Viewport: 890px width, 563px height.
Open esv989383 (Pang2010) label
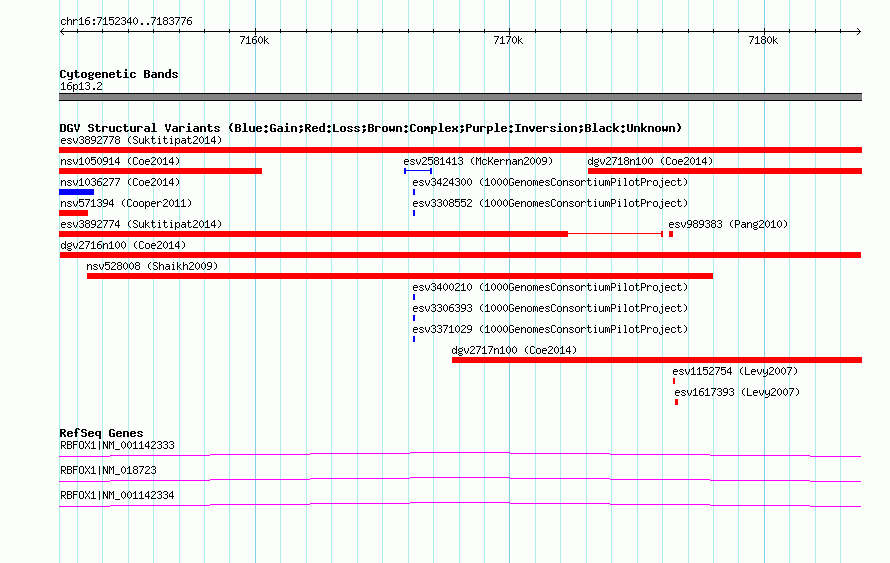[728, 224]
